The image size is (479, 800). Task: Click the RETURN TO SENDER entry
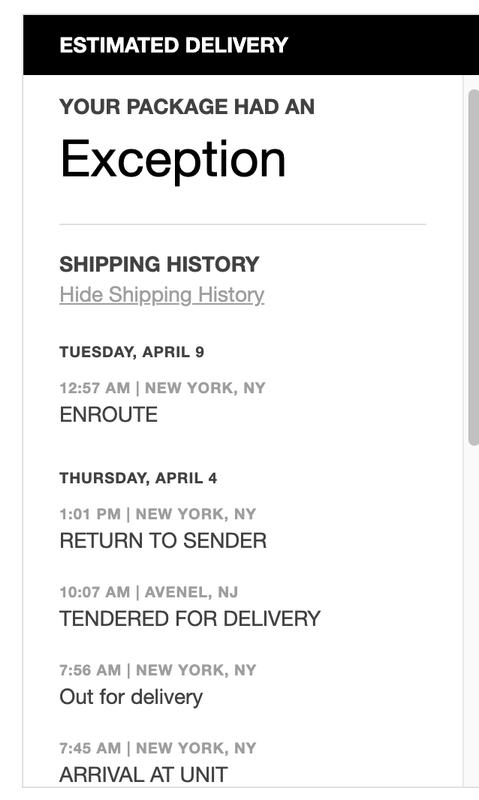point(163,541)
